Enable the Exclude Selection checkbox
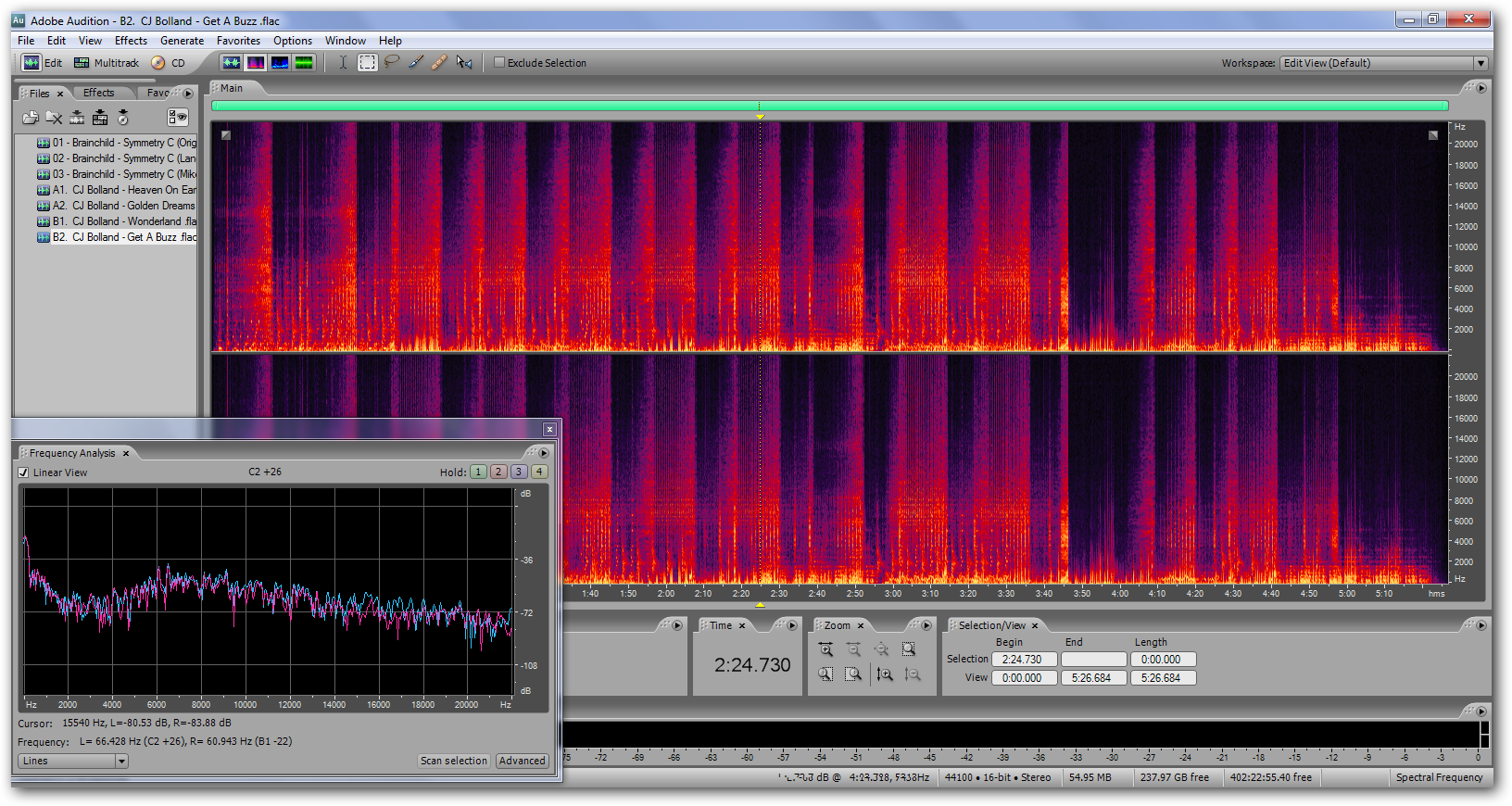This screenshot has height=806, width=1512. point(499,63)
